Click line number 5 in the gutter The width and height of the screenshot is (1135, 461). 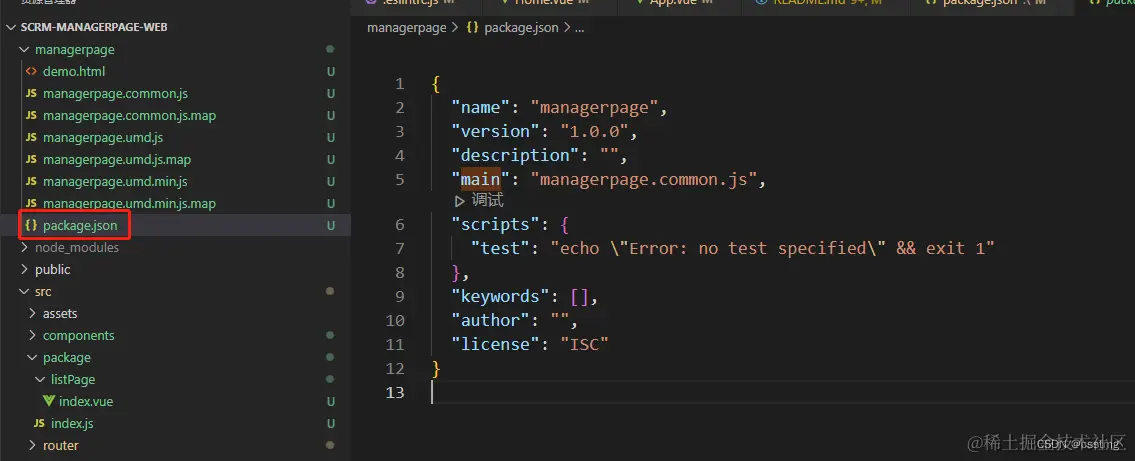coord(400,179)
